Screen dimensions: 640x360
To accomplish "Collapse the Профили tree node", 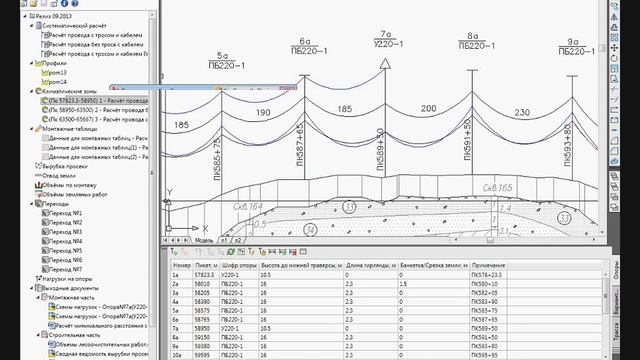I will click(x=32, y=63).
